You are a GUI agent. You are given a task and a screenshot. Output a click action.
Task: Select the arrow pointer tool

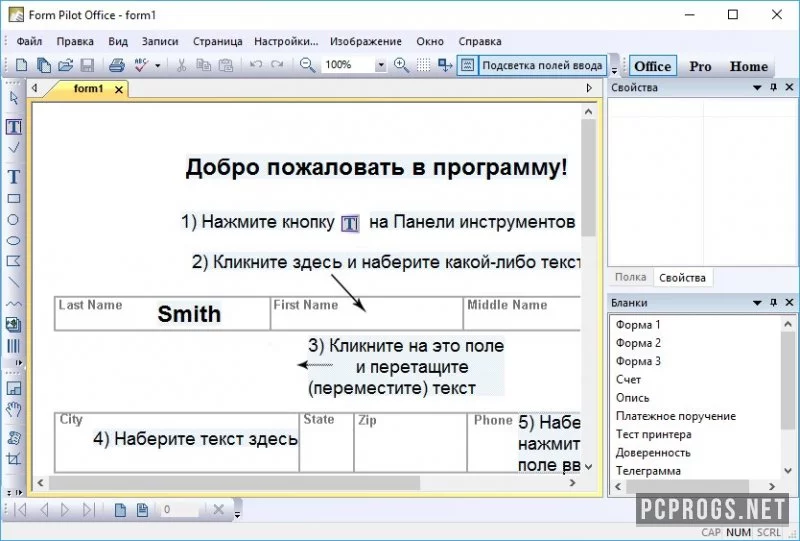pos(14,97)
